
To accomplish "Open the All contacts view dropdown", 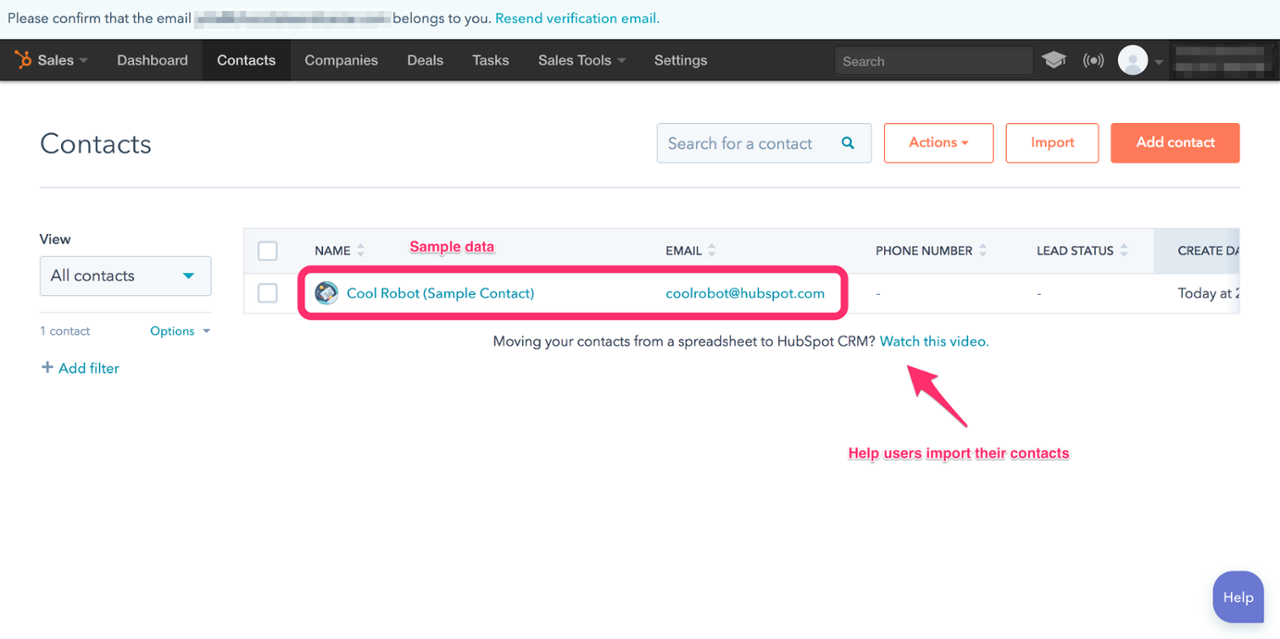I will tap(125, 276).
